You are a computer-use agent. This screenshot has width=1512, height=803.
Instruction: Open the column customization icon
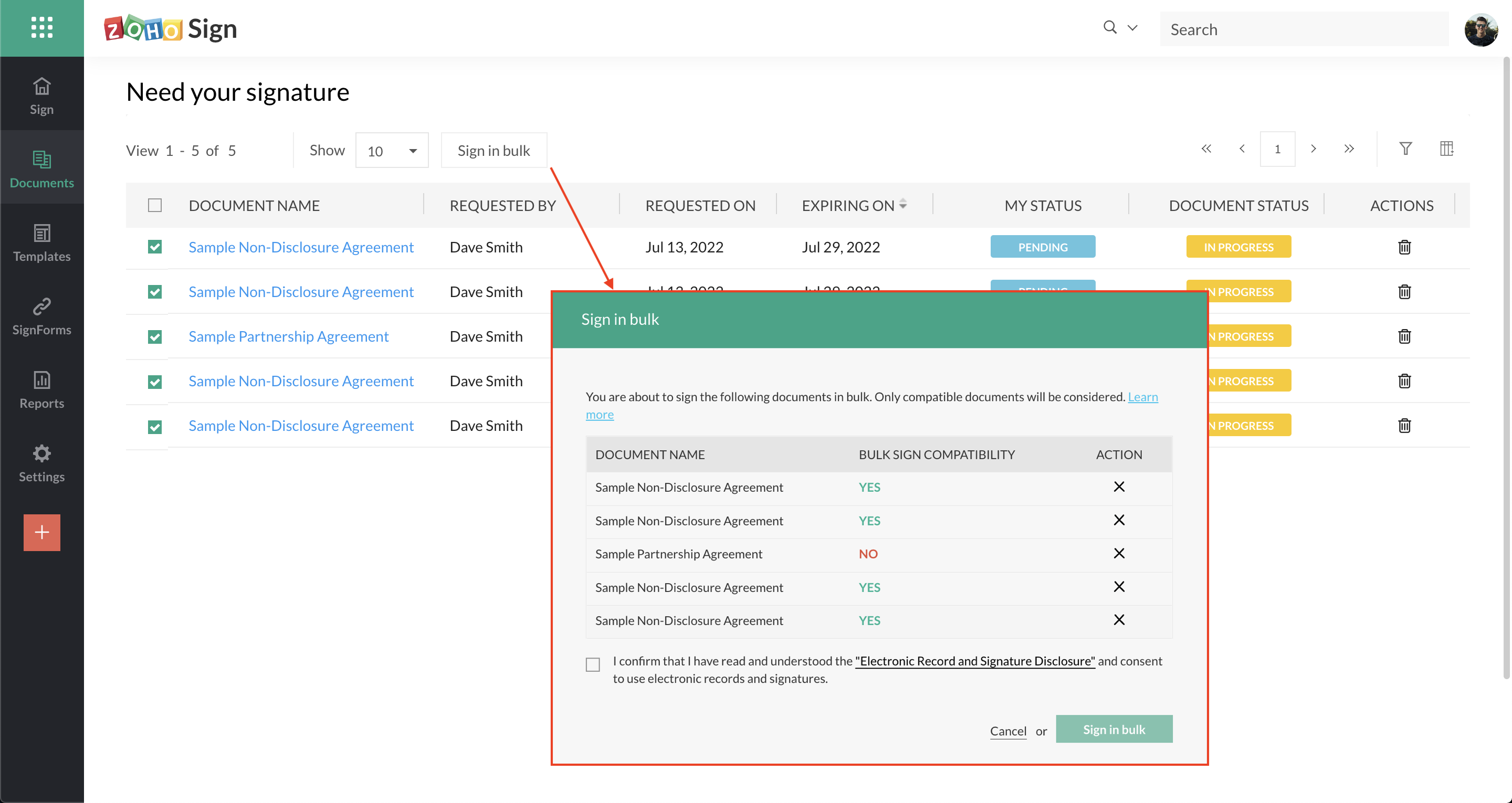pos(1447,149)
